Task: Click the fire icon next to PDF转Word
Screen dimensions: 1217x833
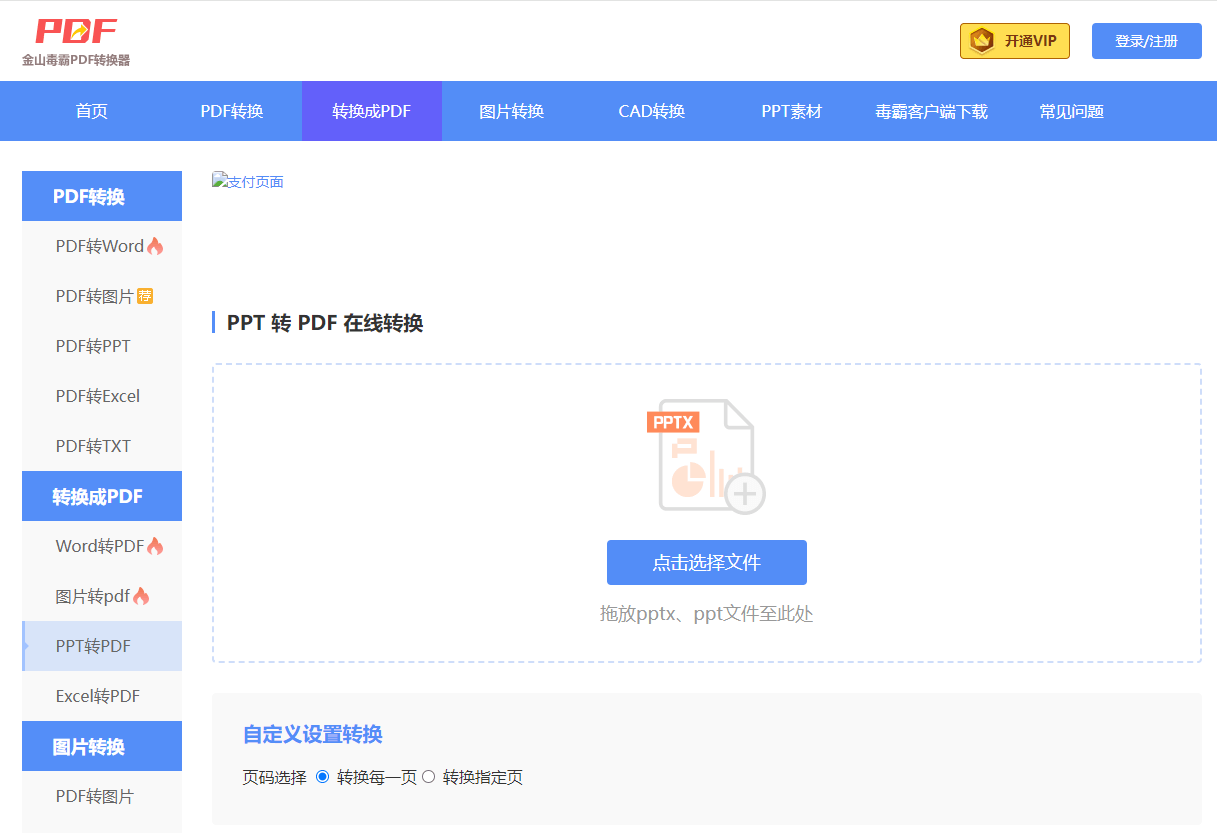Action: click(153, 244)
